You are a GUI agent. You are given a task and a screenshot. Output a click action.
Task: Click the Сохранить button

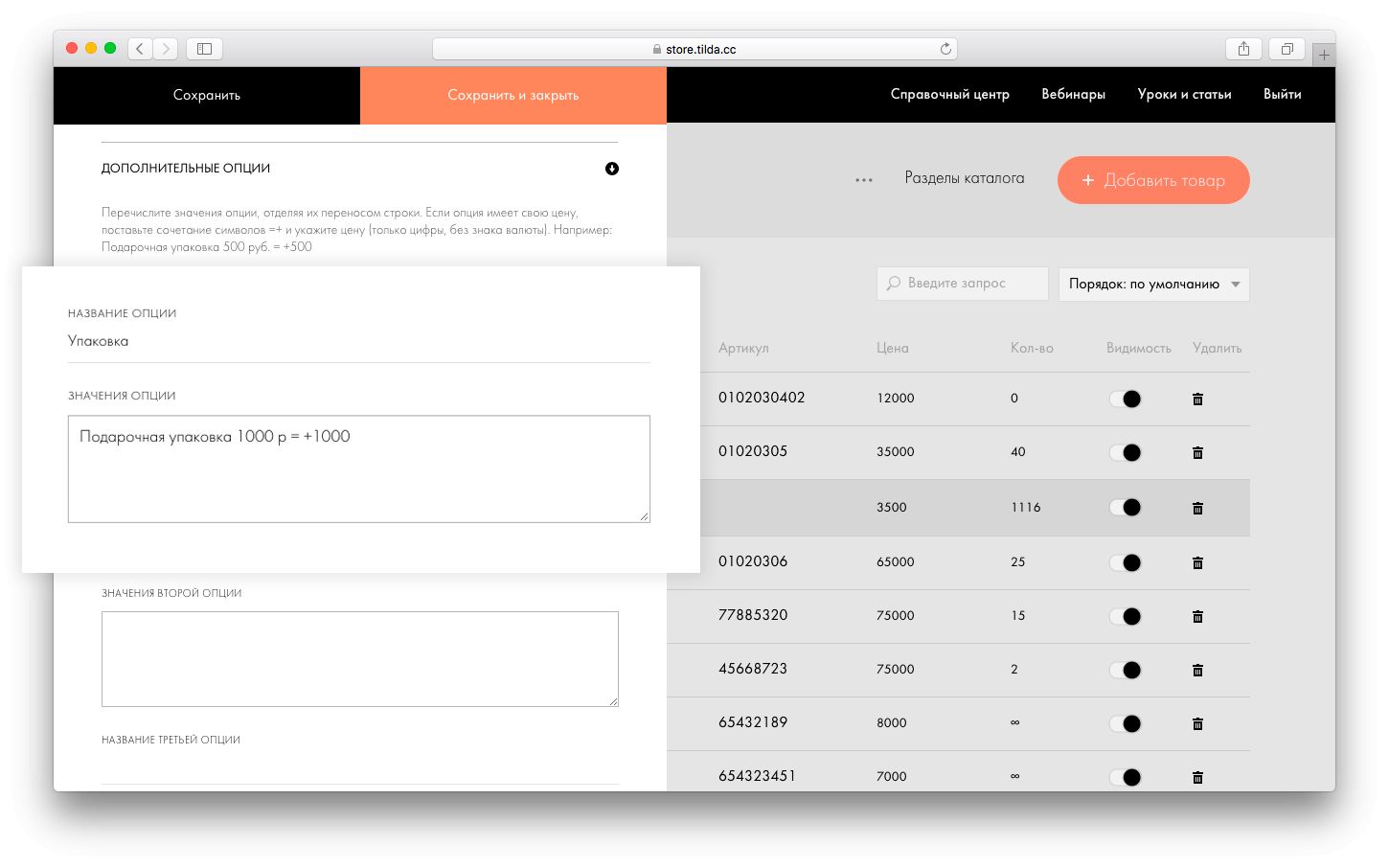pos(207,95)
